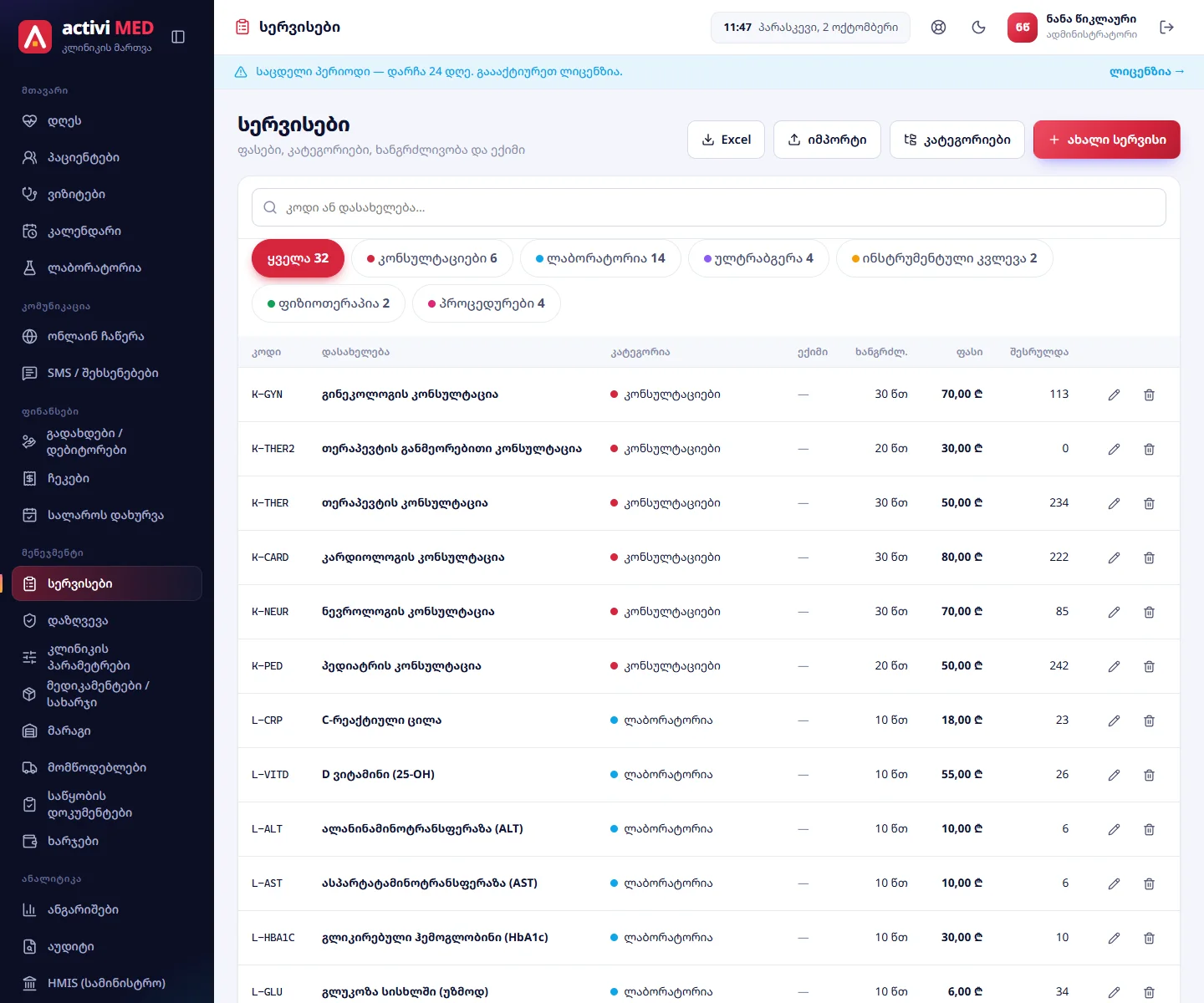Open SMS / შეხსენებები menu item
Image resolution: width=1204 pixels, height=1003 pixels.
click(107, 373)
